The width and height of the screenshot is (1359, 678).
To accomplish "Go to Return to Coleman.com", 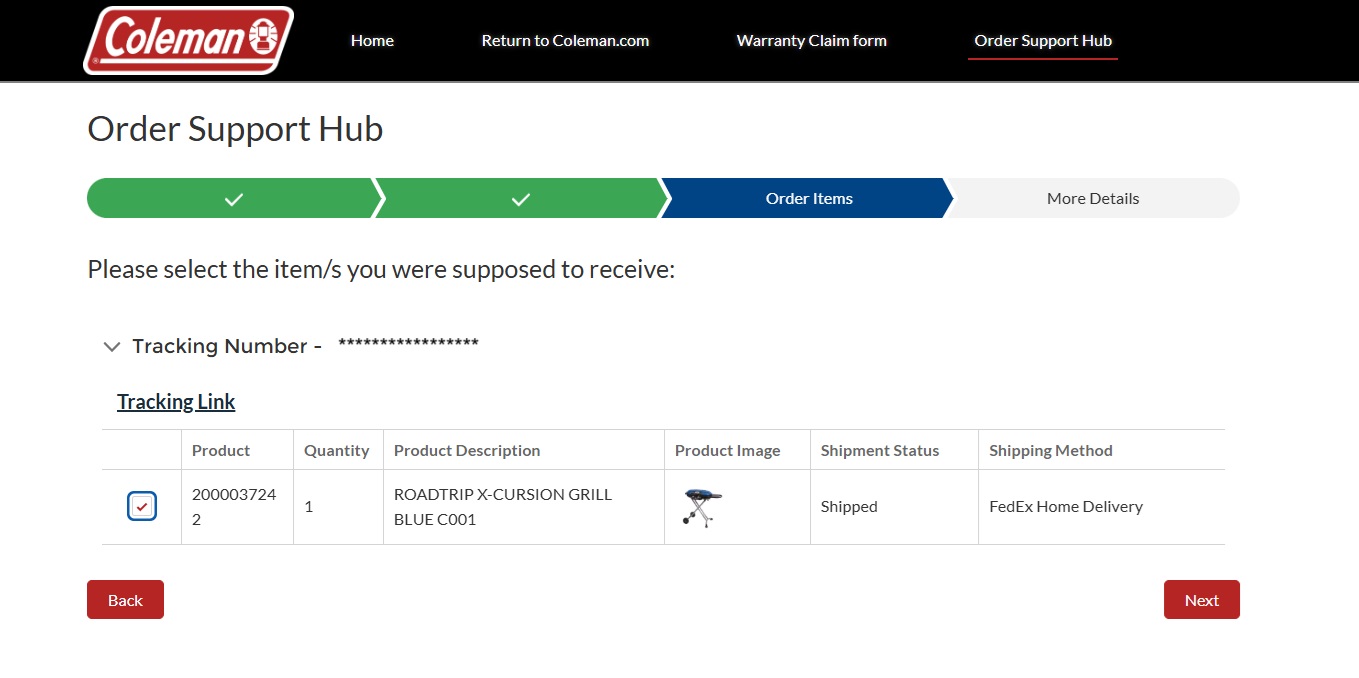I will pos(565,41).
